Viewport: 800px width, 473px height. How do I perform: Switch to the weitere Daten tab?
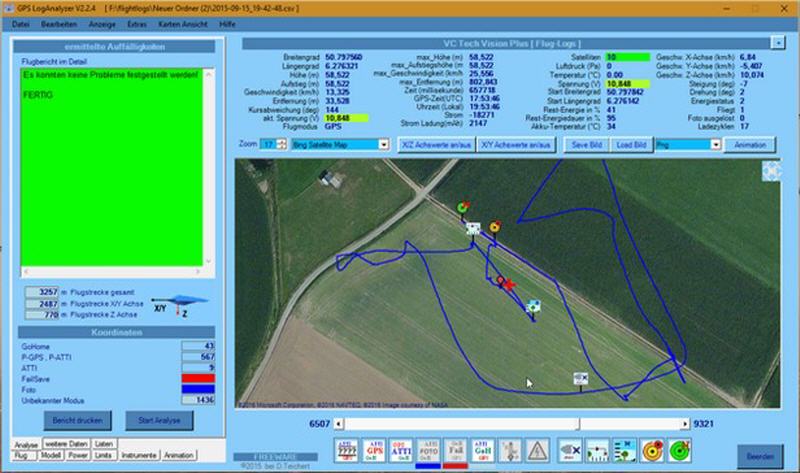coord(66,444)
